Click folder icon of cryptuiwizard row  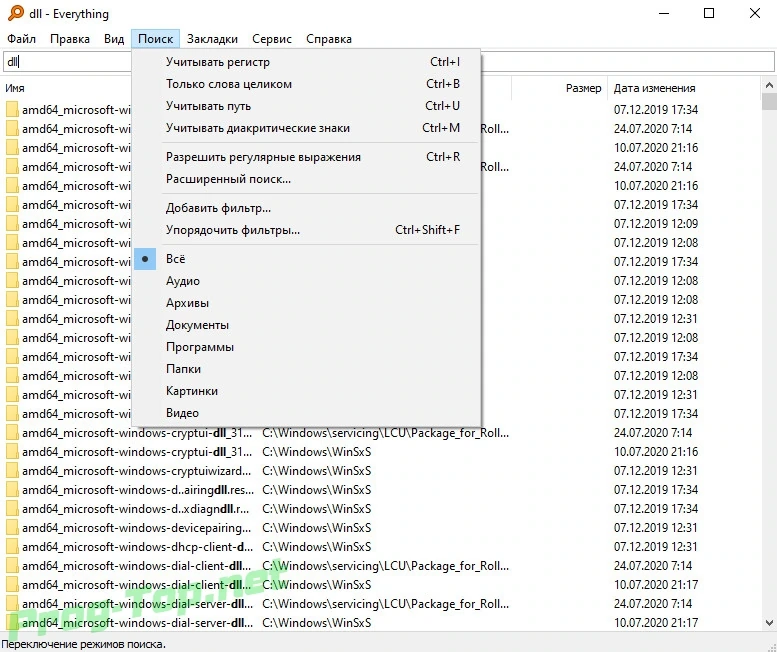coord(12,471)
